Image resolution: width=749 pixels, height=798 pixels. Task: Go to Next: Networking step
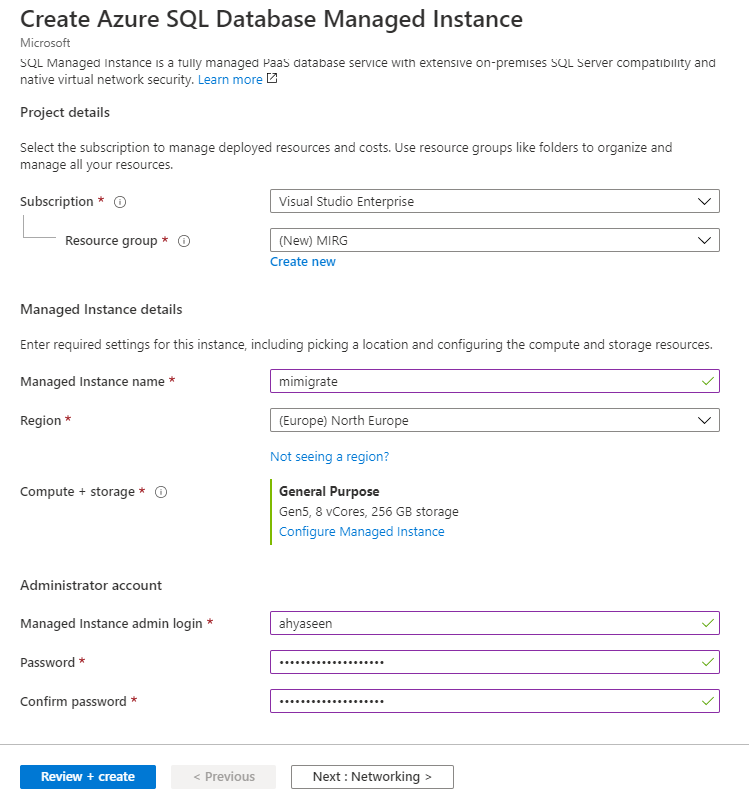372,777
